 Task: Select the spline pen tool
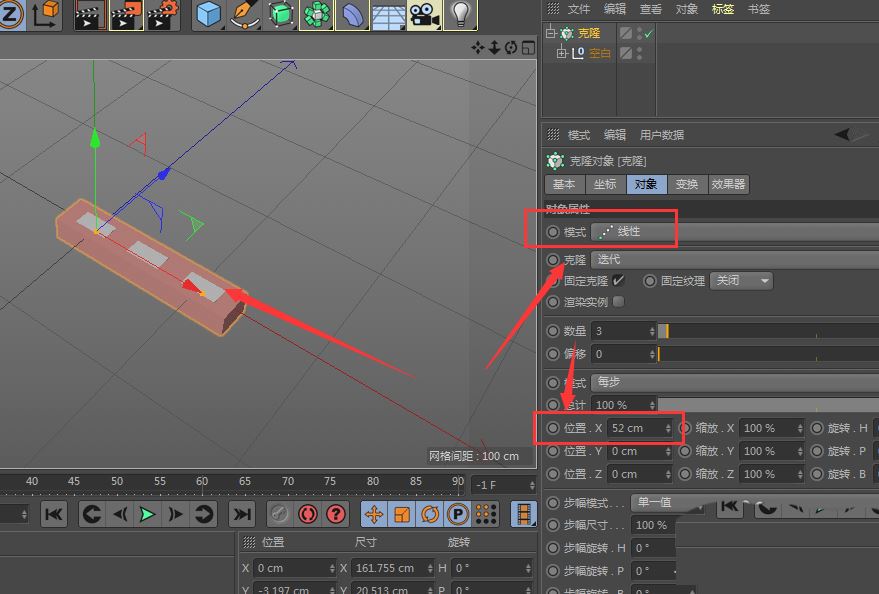(x=244, y=14)
